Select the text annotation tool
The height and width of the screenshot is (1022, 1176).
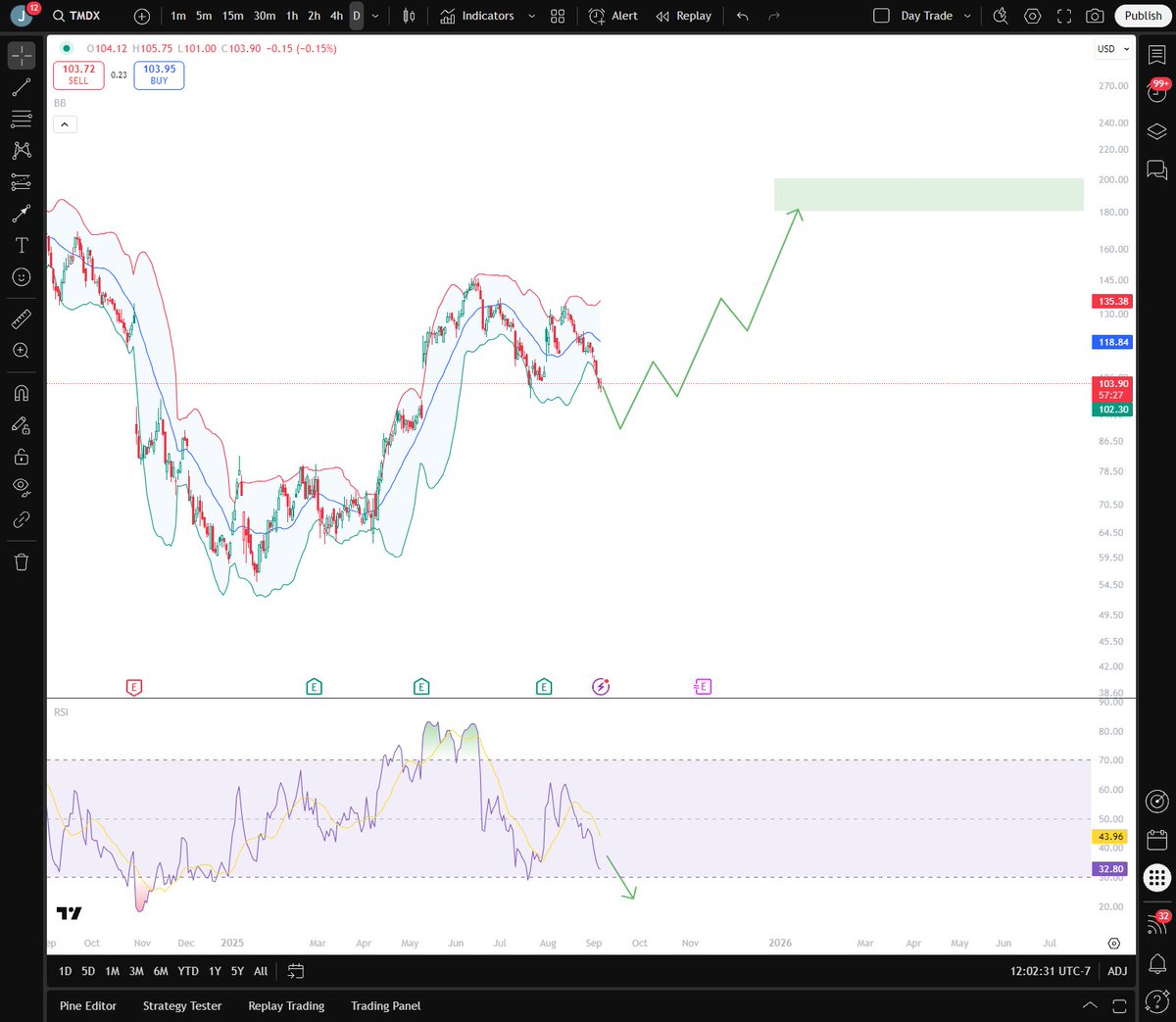pyautogui.click(x=21, y=245)
